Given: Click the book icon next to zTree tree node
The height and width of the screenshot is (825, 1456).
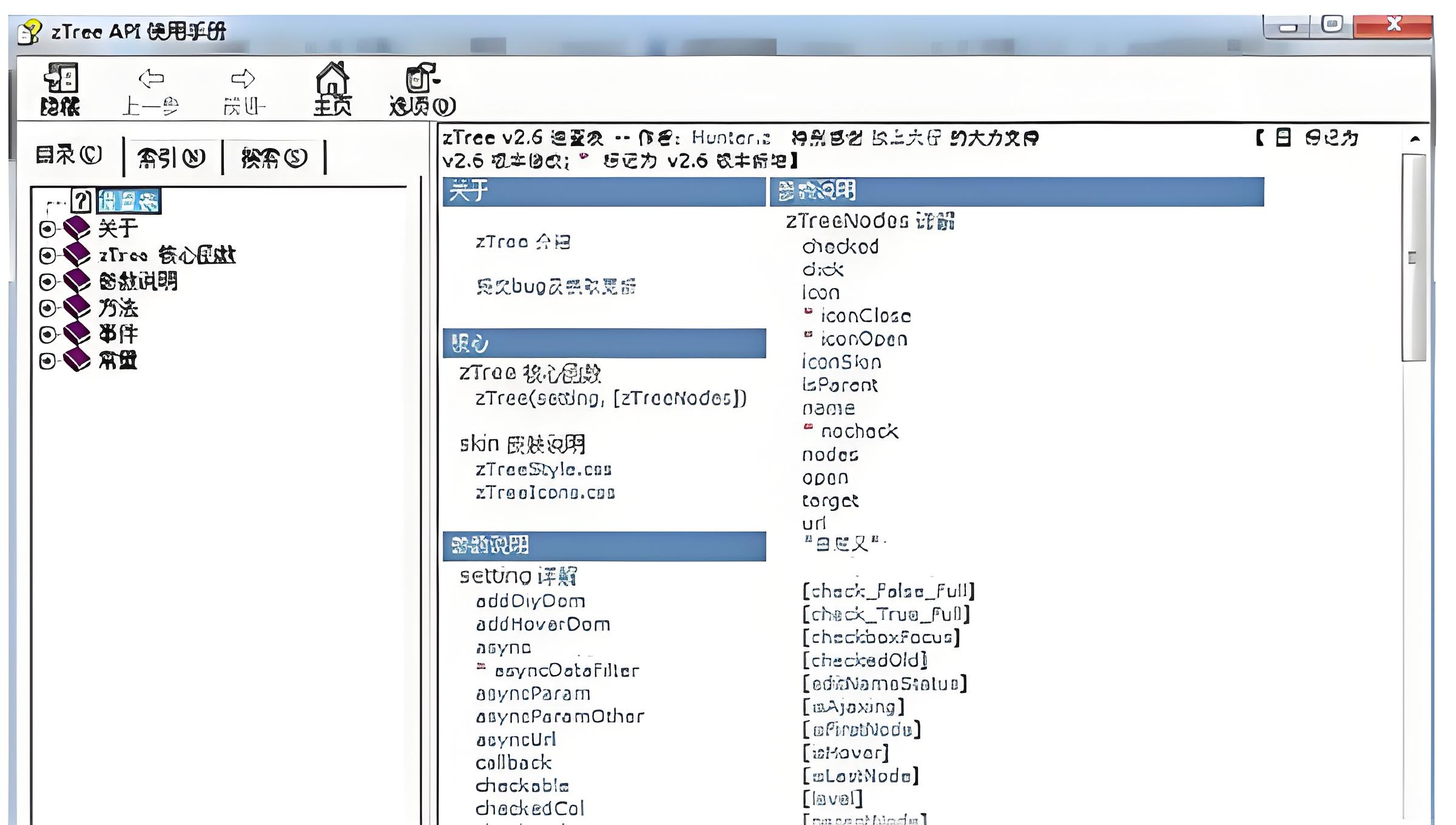Looking at the screenshot, I should pyautogui.click(x=77, y=254).
